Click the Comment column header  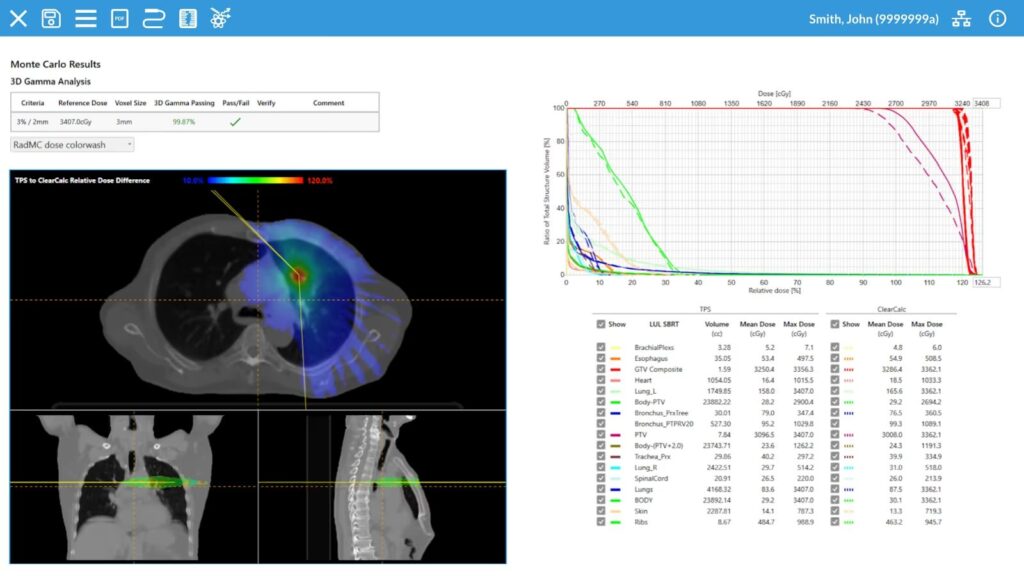[328, 103]
